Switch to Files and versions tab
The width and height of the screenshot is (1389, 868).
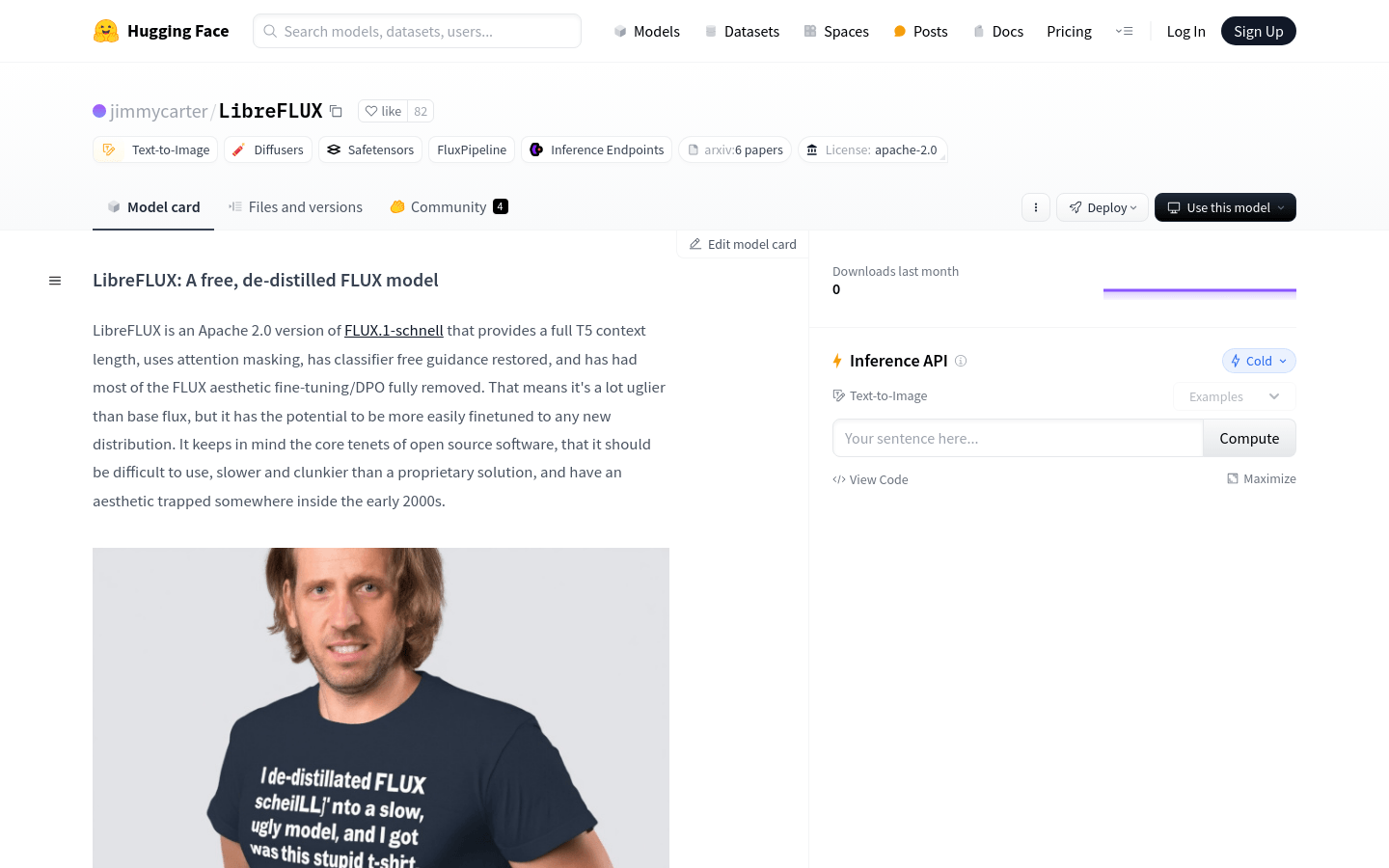pyautogui.click(x=295, y=206)
